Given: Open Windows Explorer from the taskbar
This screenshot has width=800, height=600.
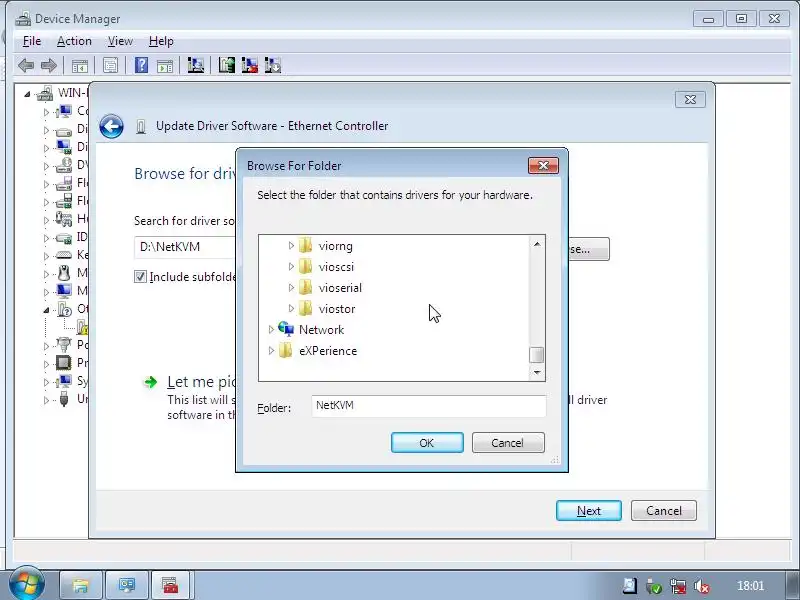Looking at the screenshot, I should pyautogui.click(x=81, y=585).
